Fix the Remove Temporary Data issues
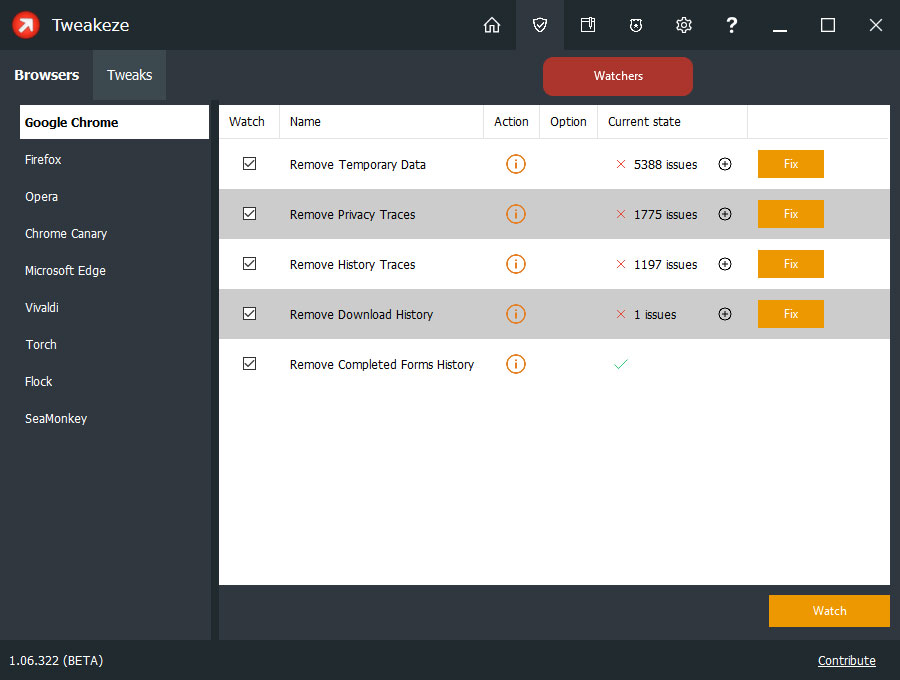Screen dimensions: 900x680 [x=790, y=163]
